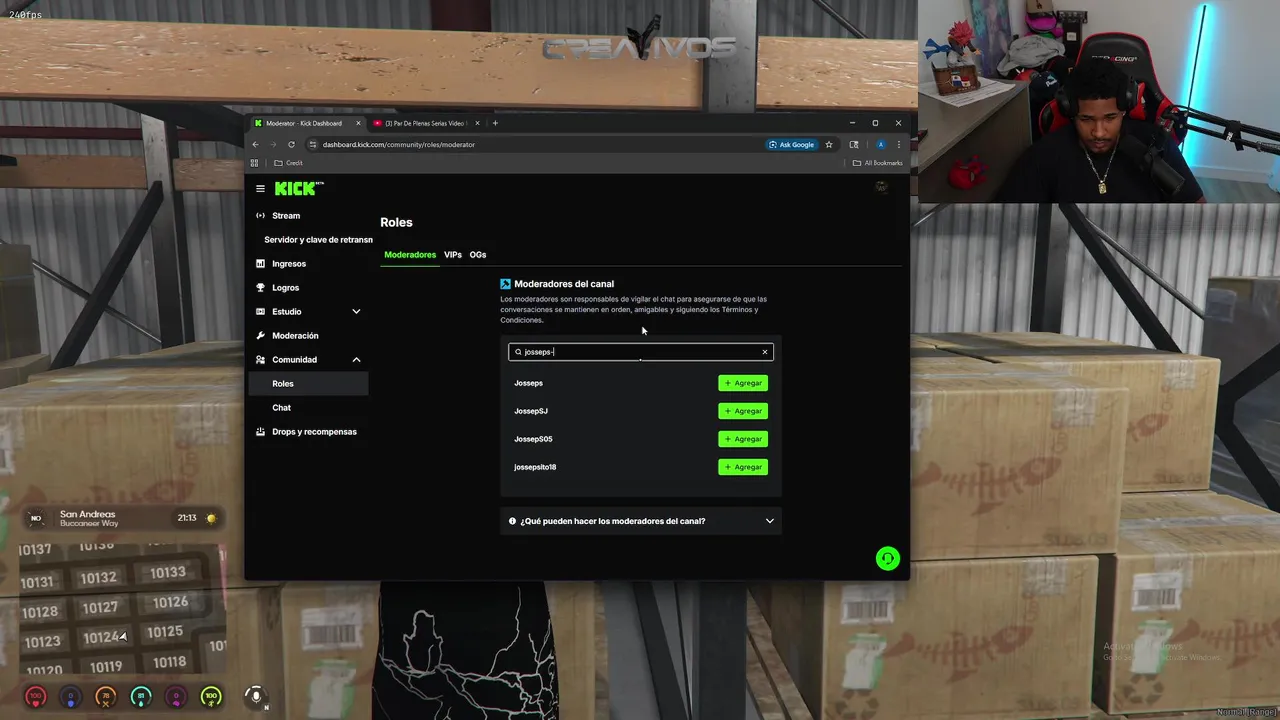Screen dimensions: 1280x720
Task: Add Josseps as moderator
Action: point(743,383)
